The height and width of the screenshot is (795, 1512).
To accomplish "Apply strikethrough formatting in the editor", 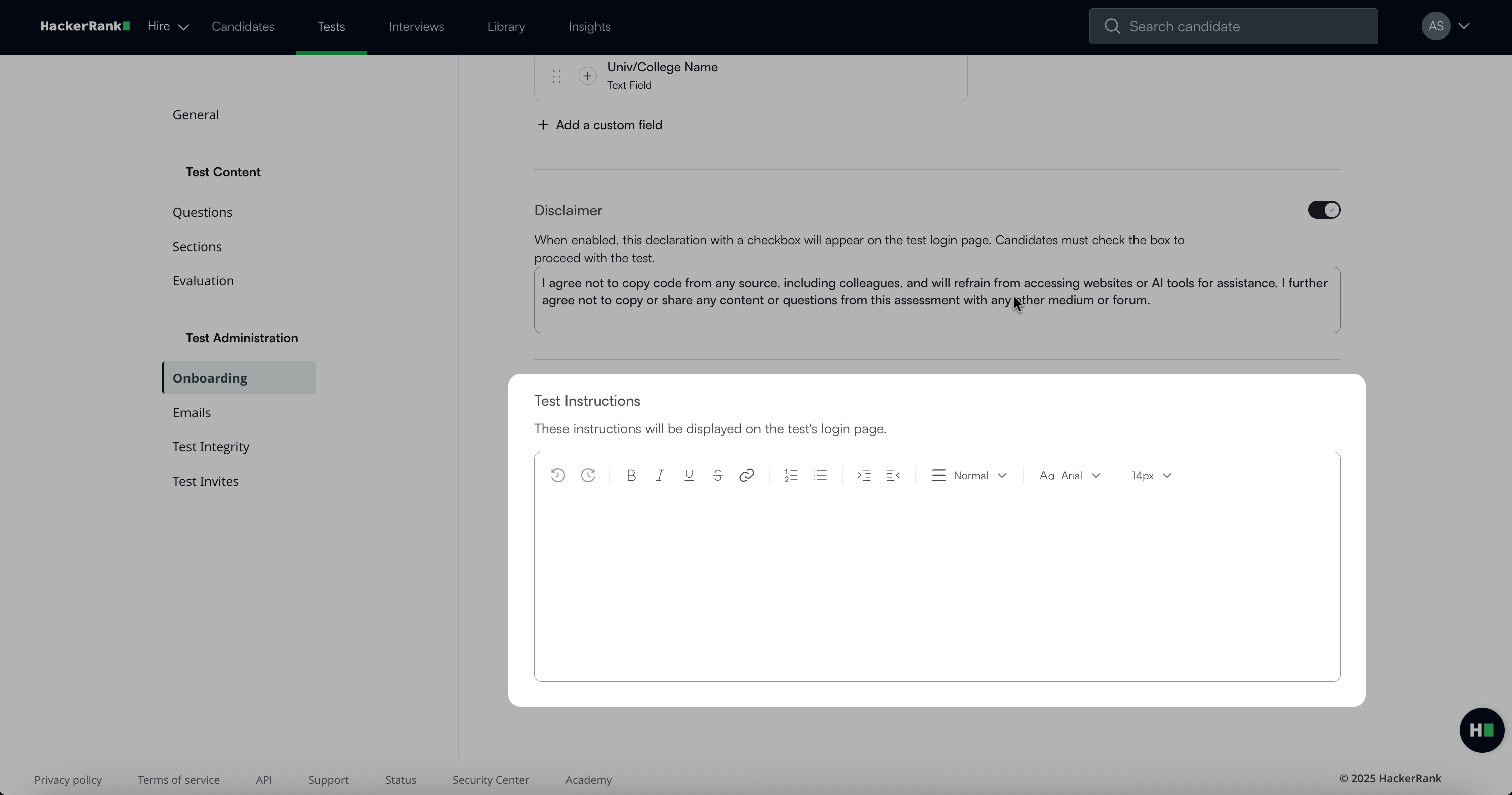I will click(717, 475).
